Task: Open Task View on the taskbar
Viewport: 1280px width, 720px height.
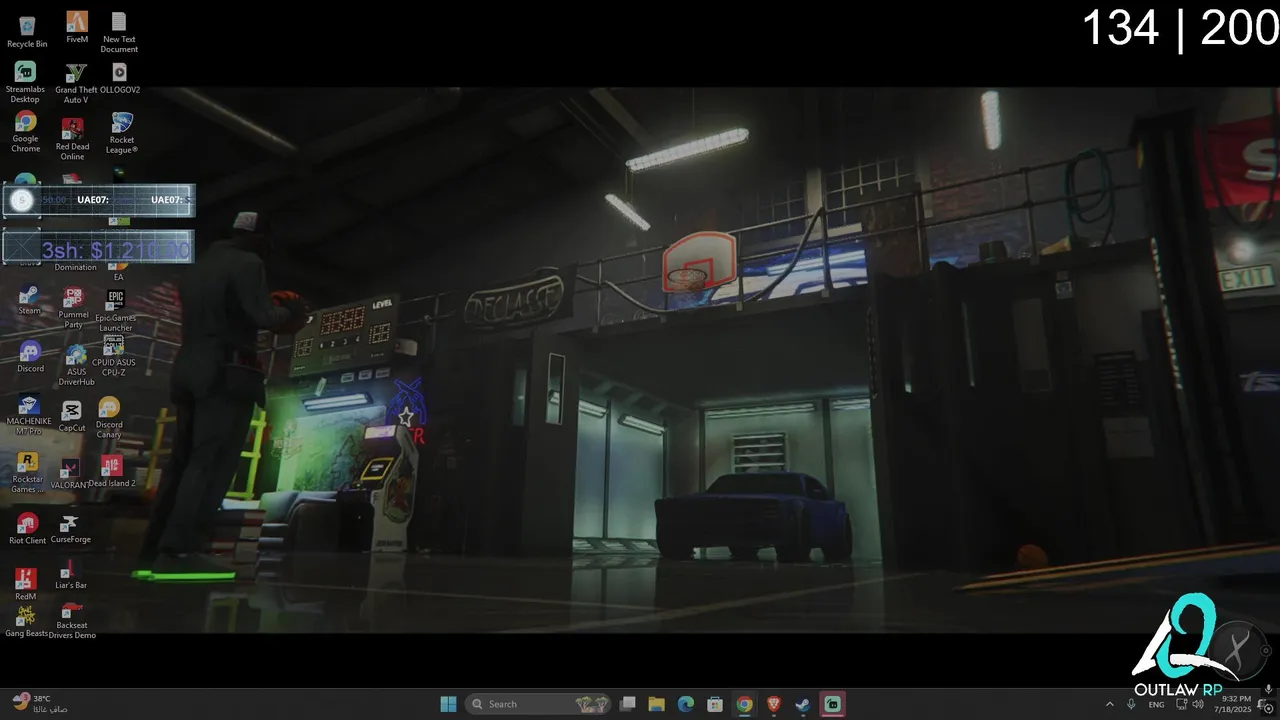Action: pos(628,704)
